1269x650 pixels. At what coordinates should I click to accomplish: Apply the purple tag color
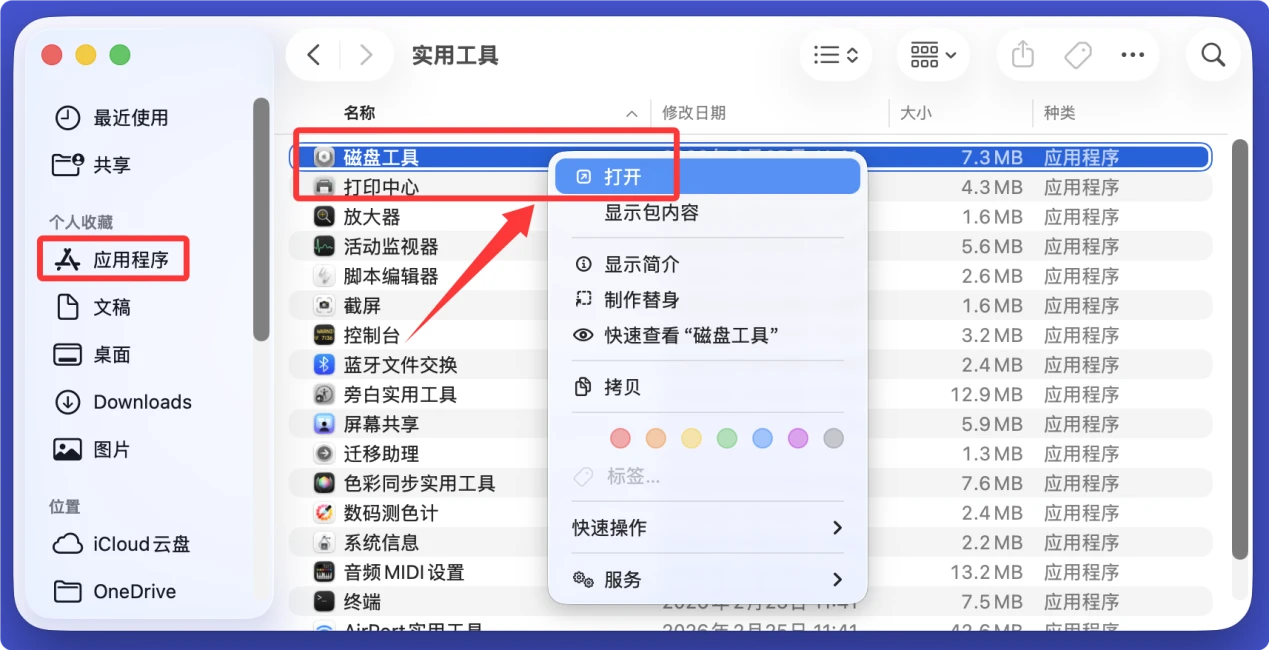797,438
